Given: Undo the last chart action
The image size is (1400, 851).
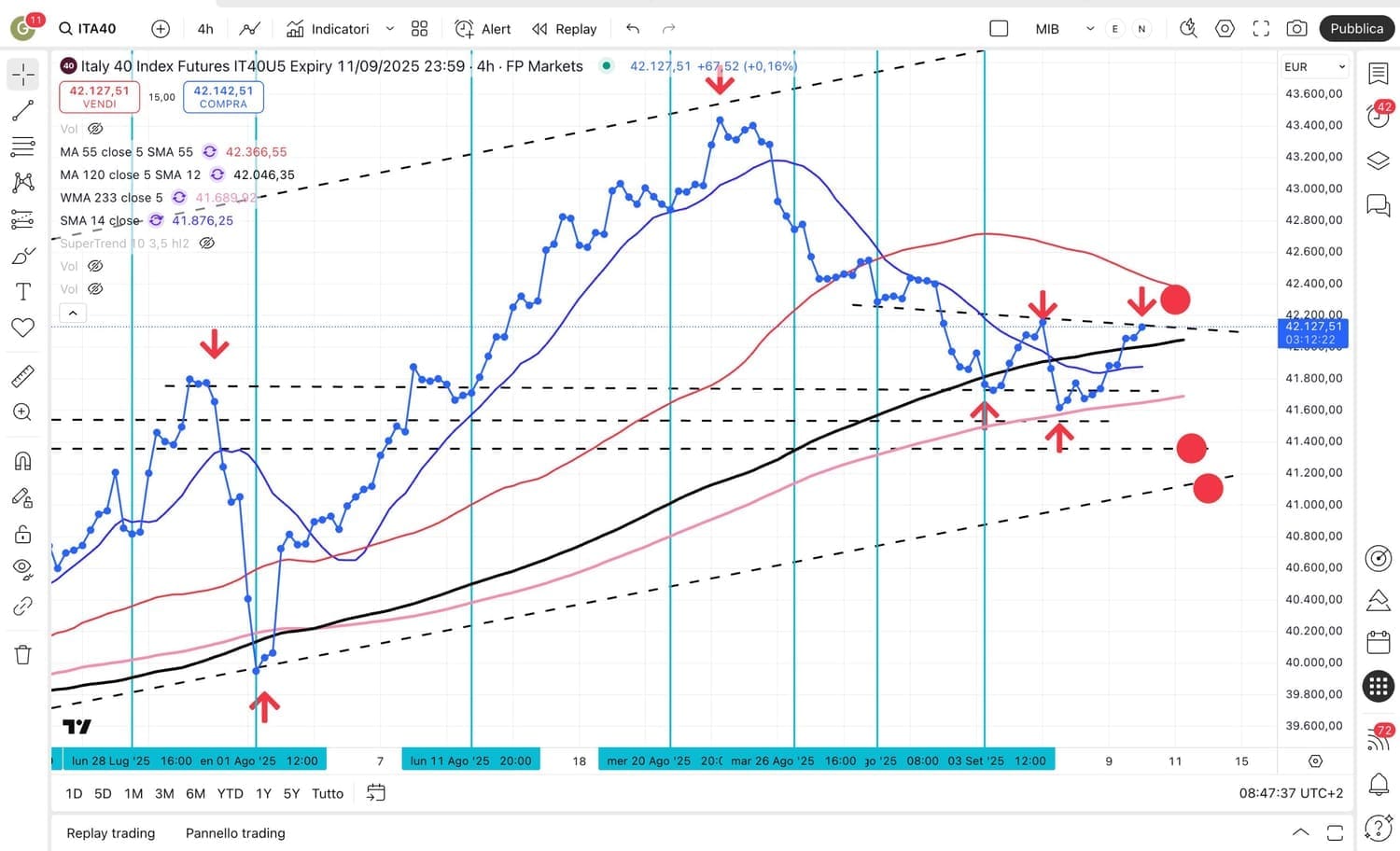Looking at the screenshot, I should (633, 29).
